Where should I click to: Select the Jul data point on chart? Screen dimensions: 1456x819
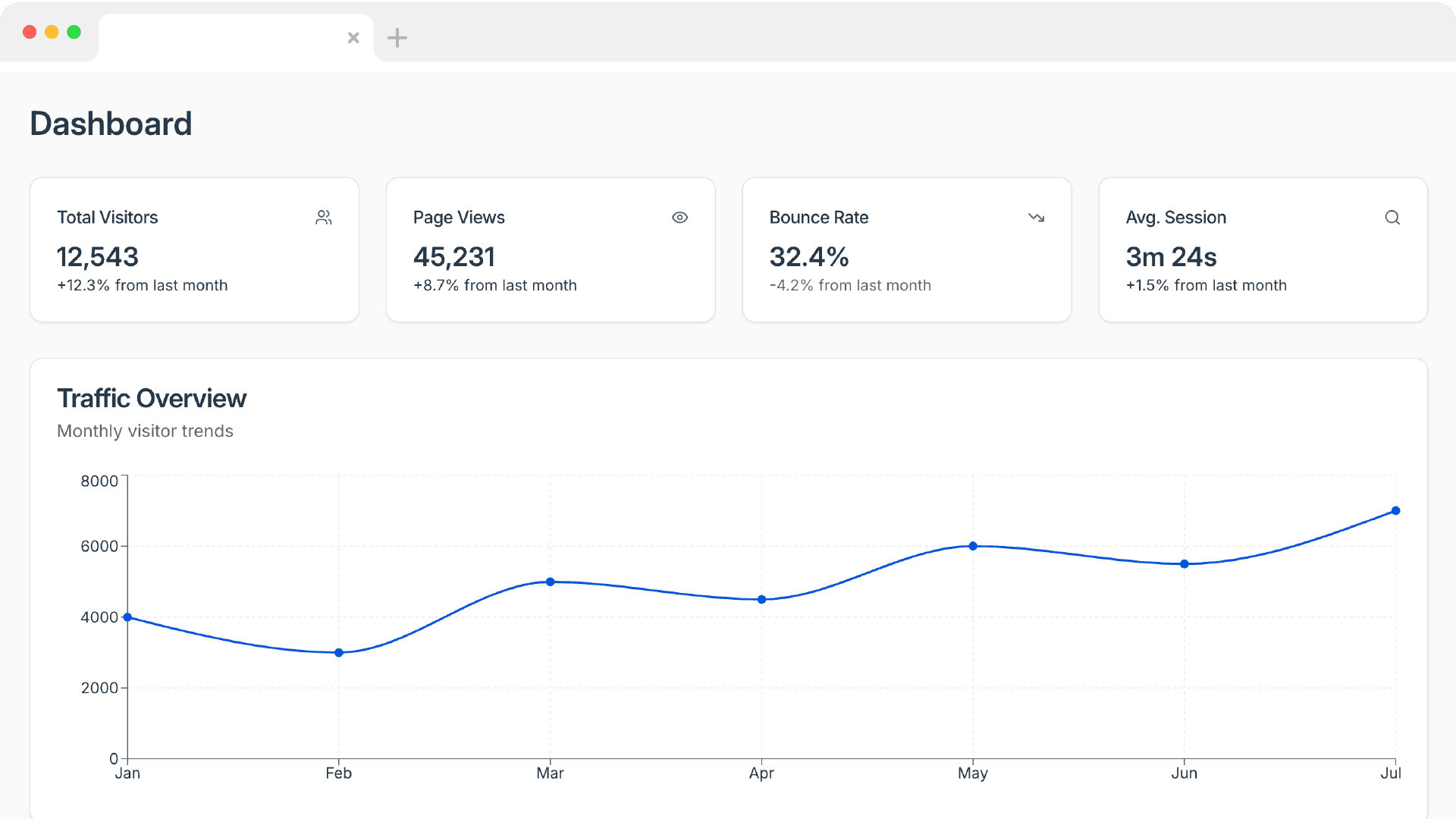pyautogui.click(x=1395, y=511)
